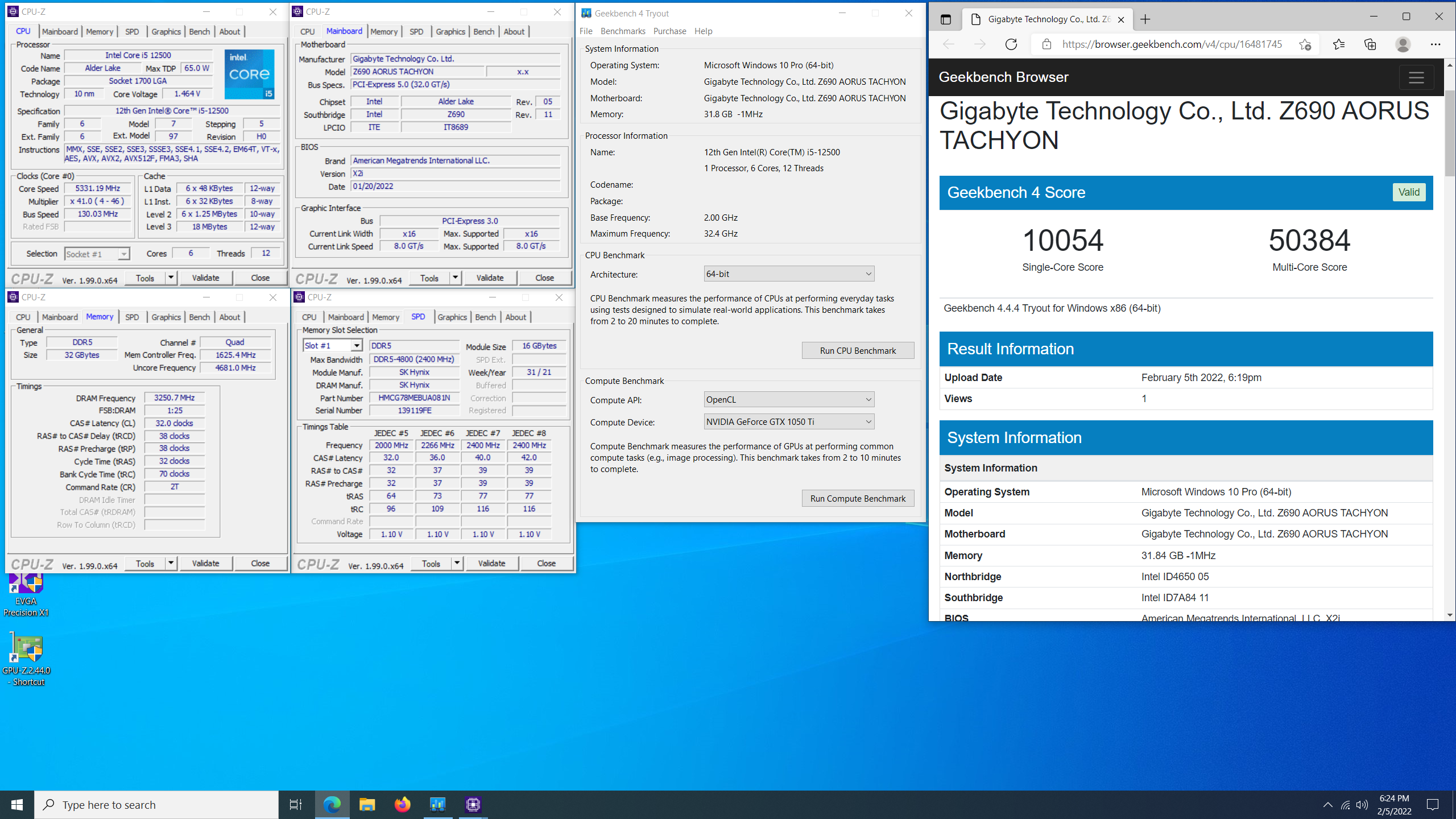This screenshot has width=1456, height=819.
Task: Click Validate in CPU-Z SPD window
Action: click(x=491, y=563)
